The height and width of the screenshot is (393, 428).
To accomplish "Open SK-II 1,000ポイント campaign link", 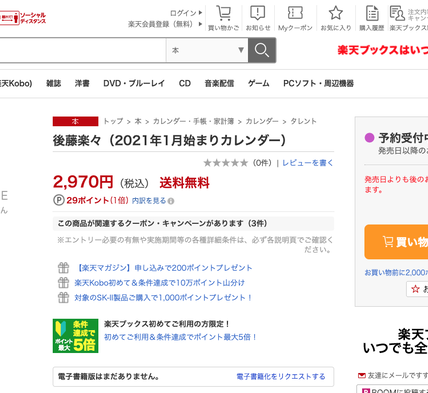I will 163,298.
